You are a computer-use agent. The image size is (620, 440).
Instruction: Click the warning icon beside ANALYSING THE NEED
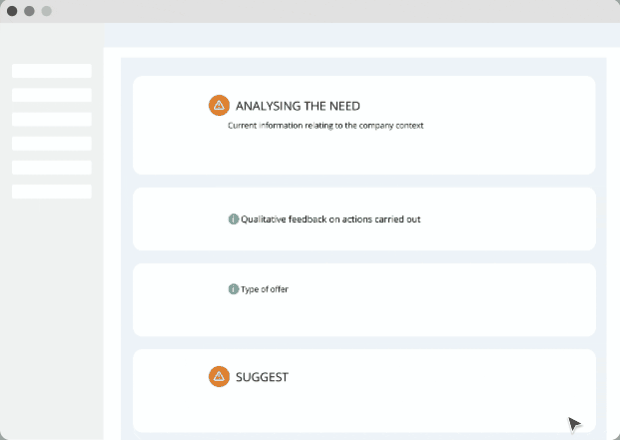(219, 105)
